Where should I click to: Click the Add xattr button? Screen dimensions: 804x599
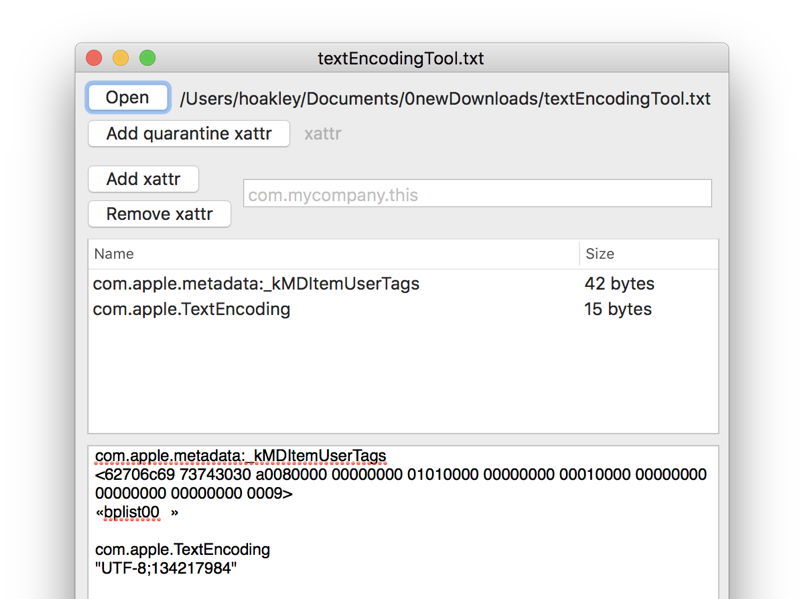click(143, 179)
